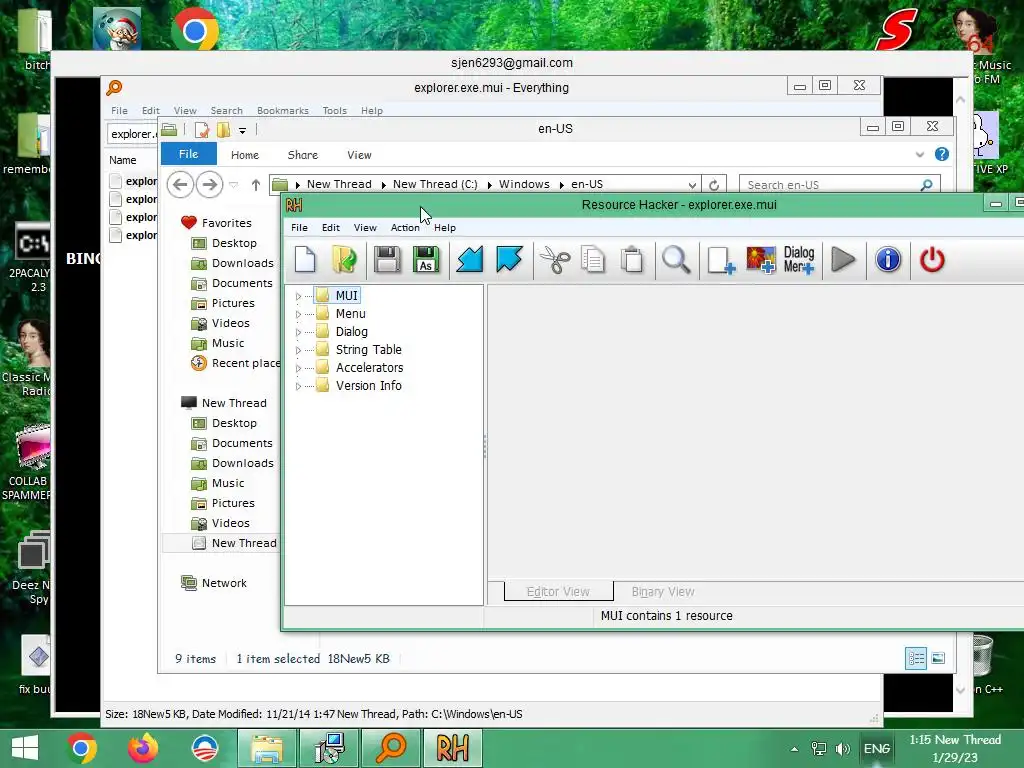
Task: Switch Explorer to details view icon
Action: tap(916, 658)
